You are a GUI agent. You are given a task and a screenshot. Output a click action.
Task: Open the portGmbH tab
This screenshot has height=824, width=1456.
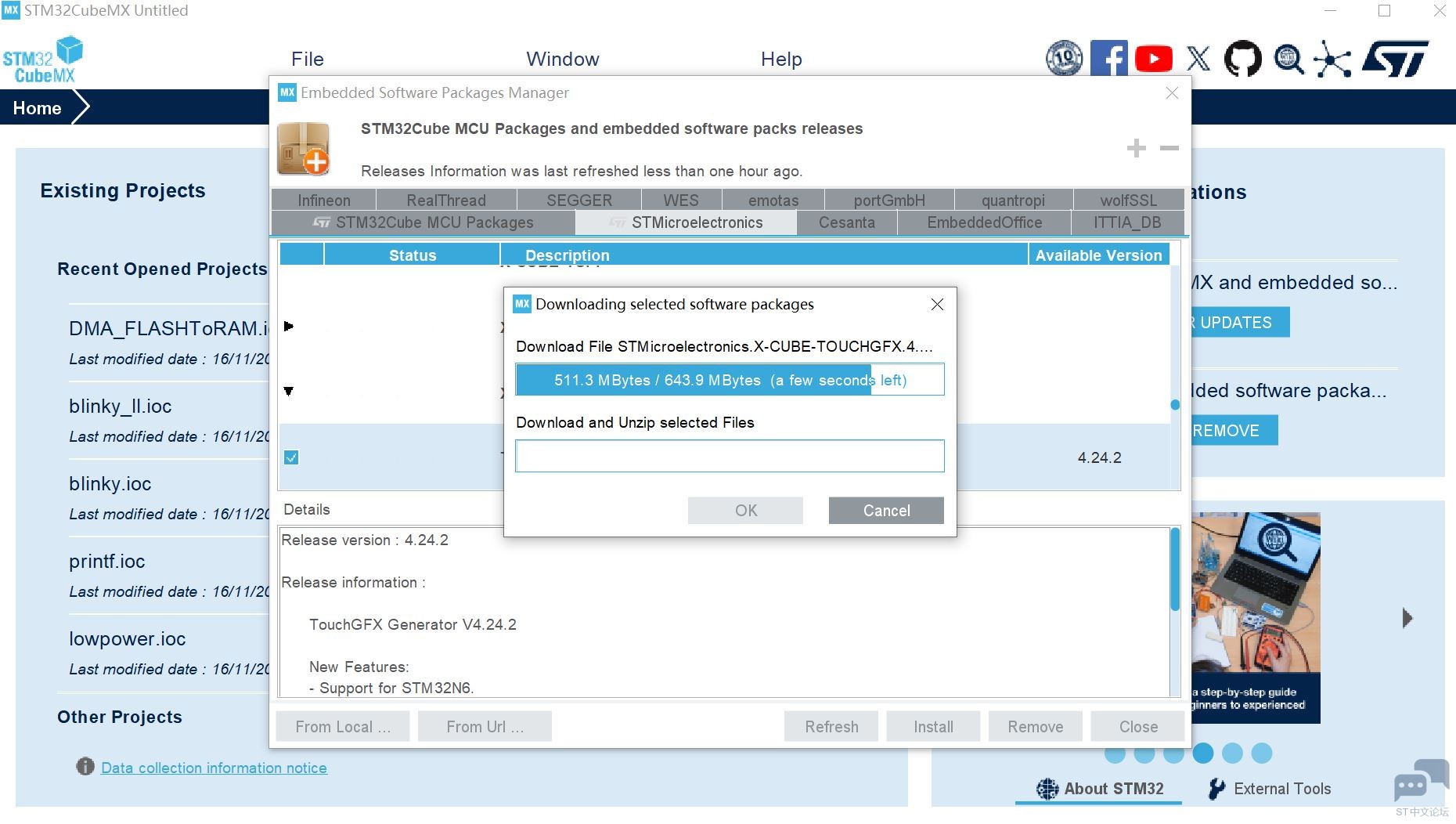tap(889, 201)
